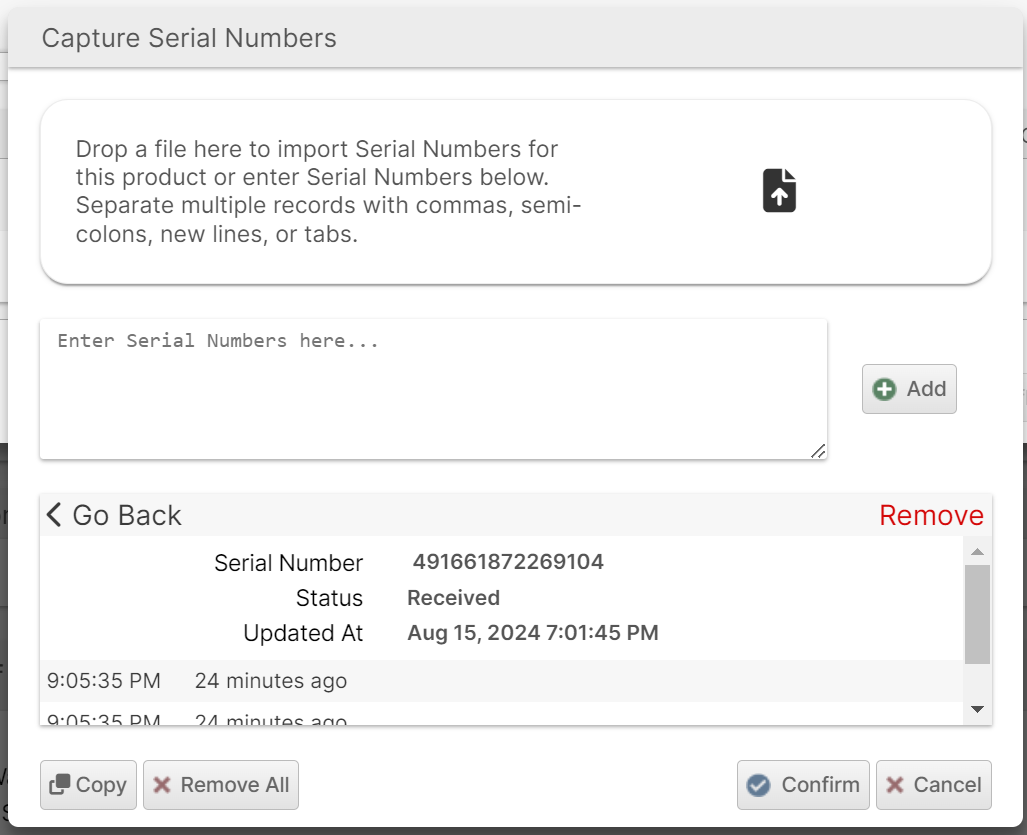Click the details panel scrollbar thumb
Image resolution: width=1027 pixels, height=835 pixels.
[977, 613]
